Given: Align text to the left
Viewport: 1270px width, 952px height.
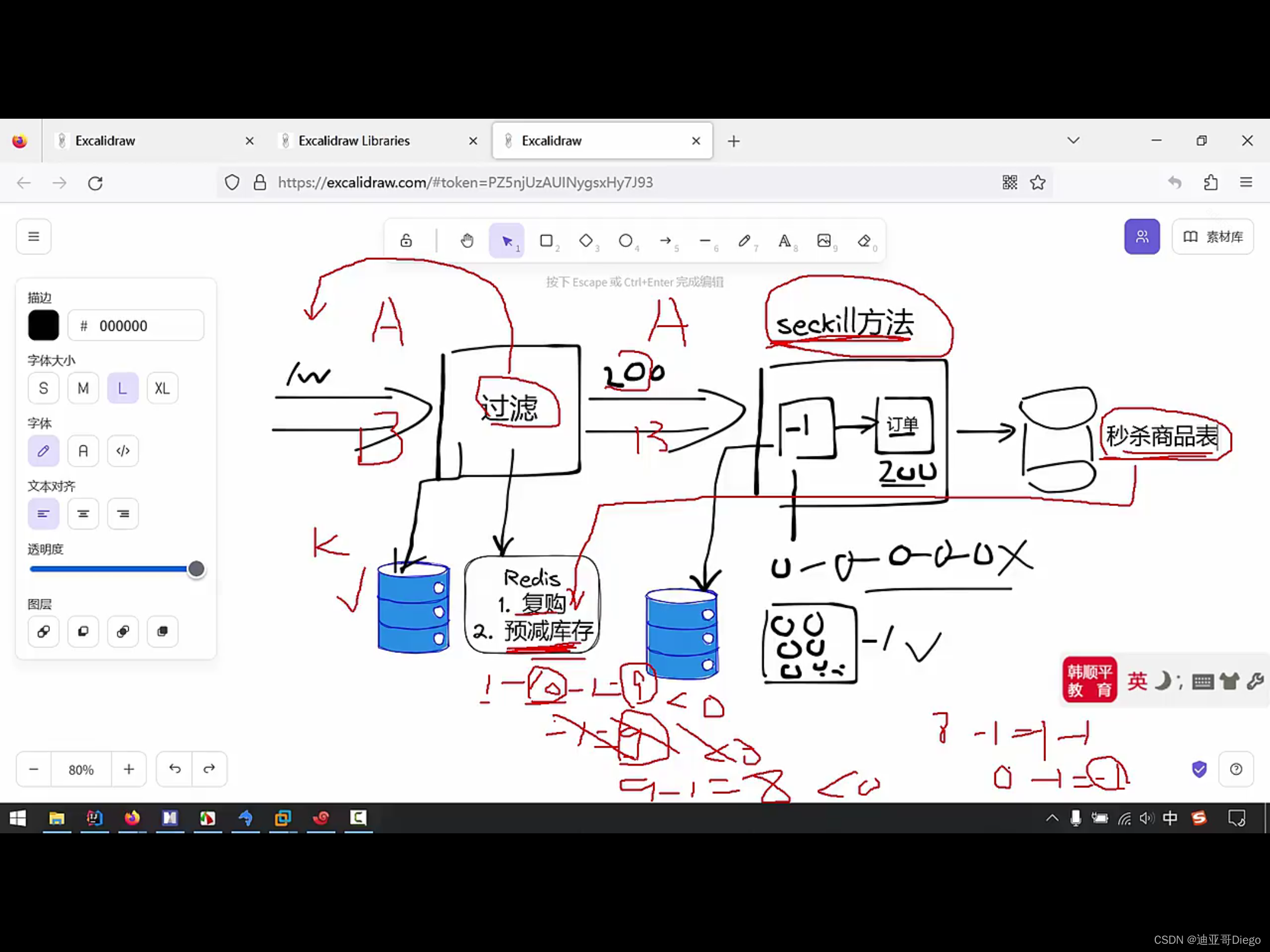Looking at the screenshot, I should pyautogui.click(x=44, y=514).
